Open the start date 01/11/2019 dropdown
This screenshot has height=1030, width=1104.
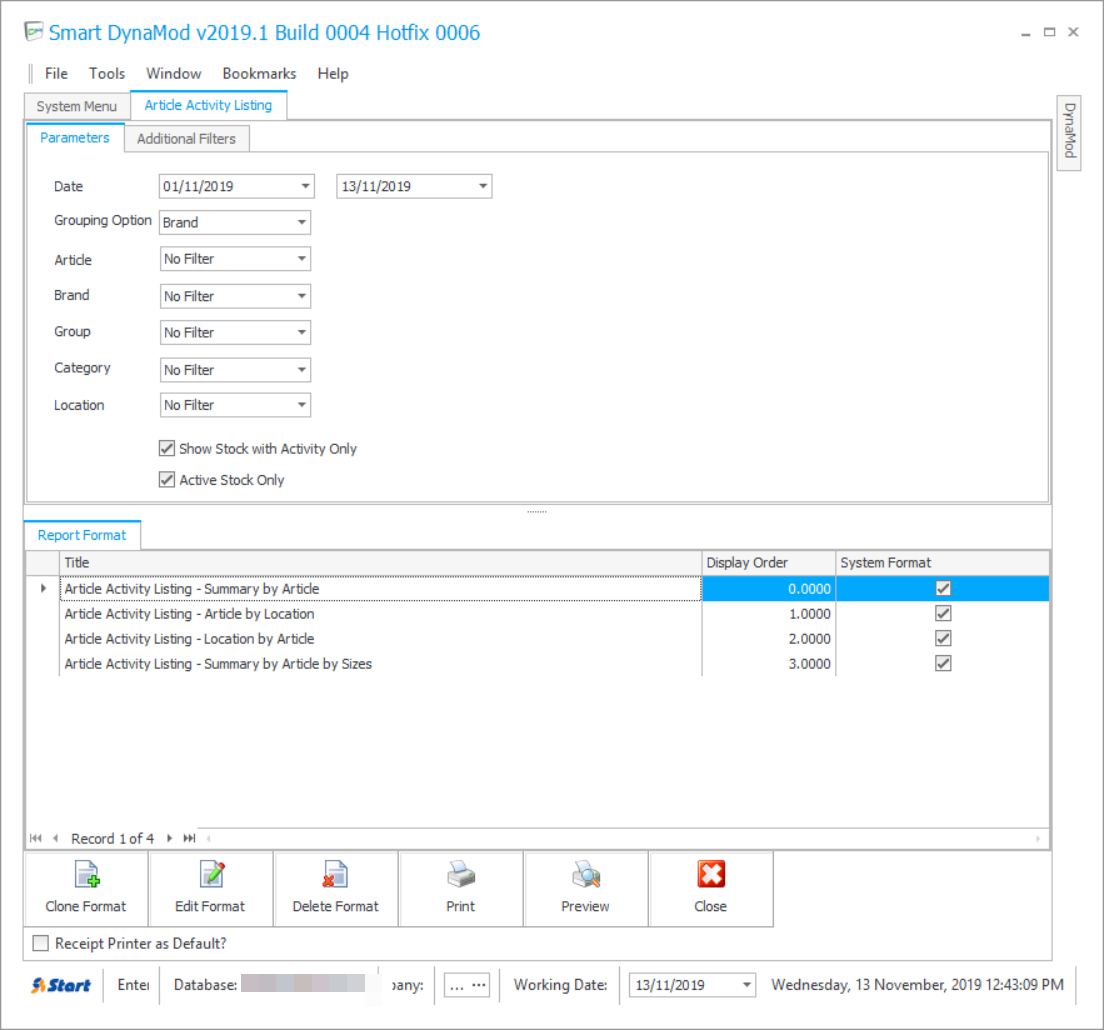(x=305, y=186)
